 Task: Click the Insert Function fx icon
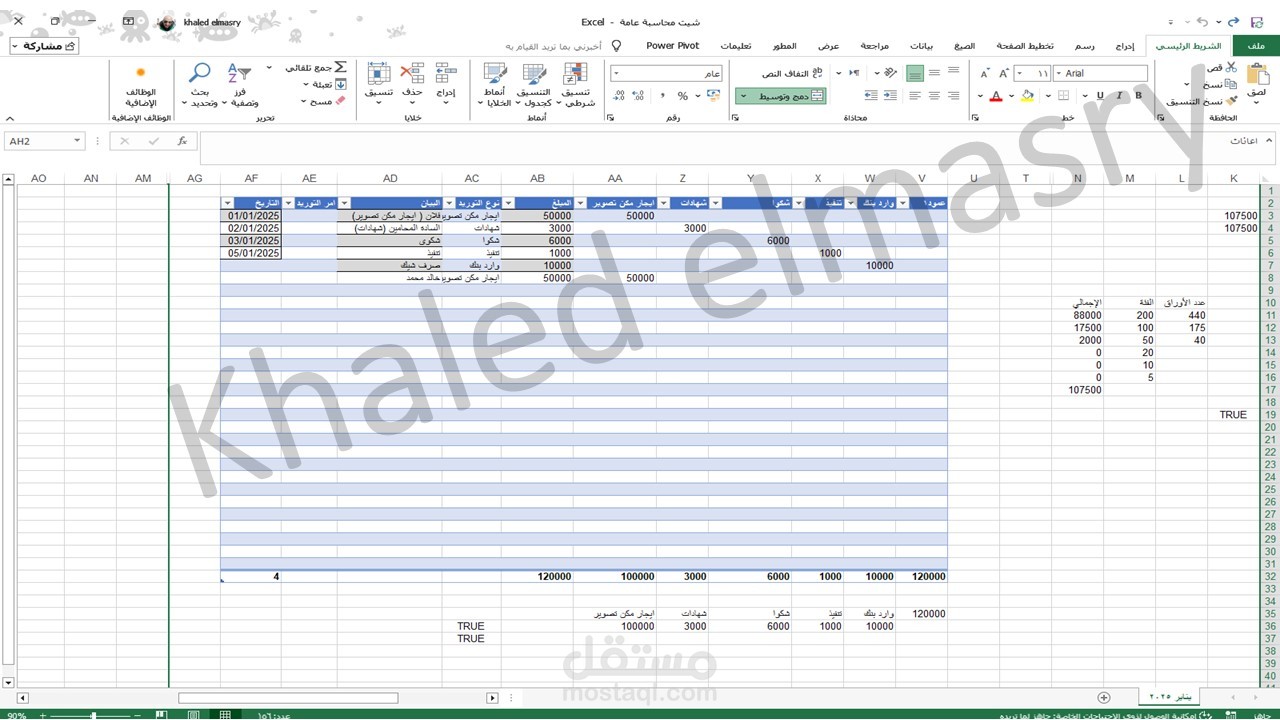[x=182, y=141]
